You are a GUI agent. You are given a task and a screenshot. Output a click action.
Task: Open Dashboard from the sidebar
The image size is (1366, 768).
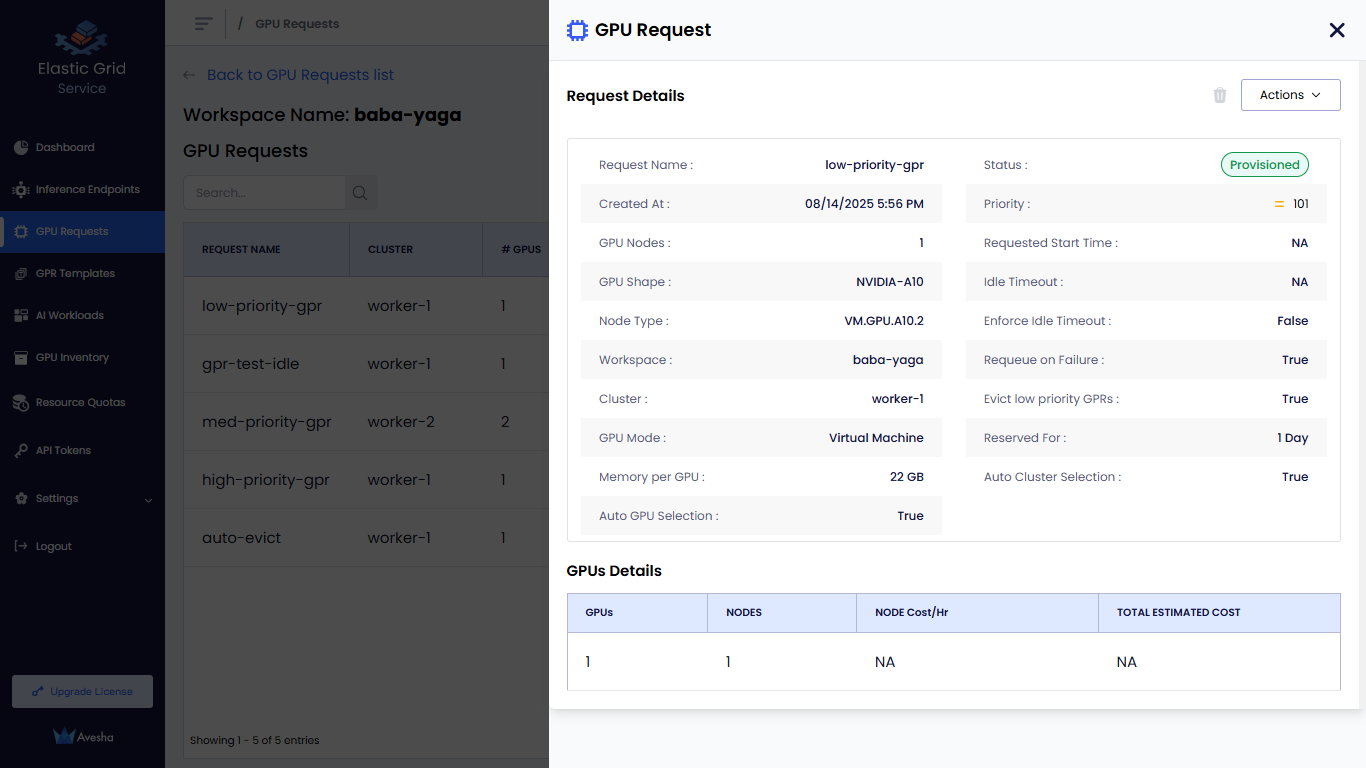(65, 147)
